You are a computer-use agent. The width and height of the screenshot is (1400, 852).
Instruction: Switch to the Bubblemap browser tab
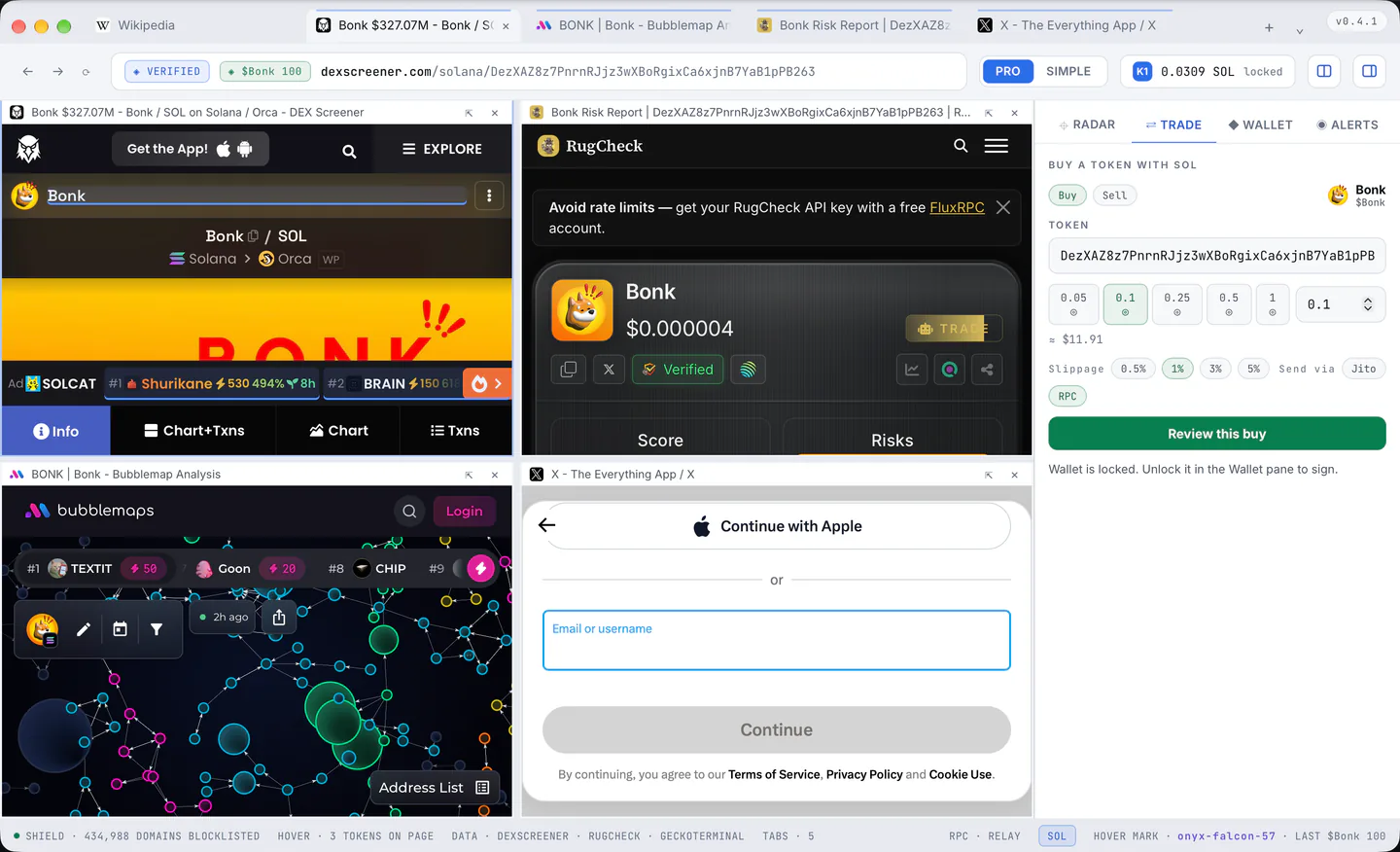[x=633, y=25]
